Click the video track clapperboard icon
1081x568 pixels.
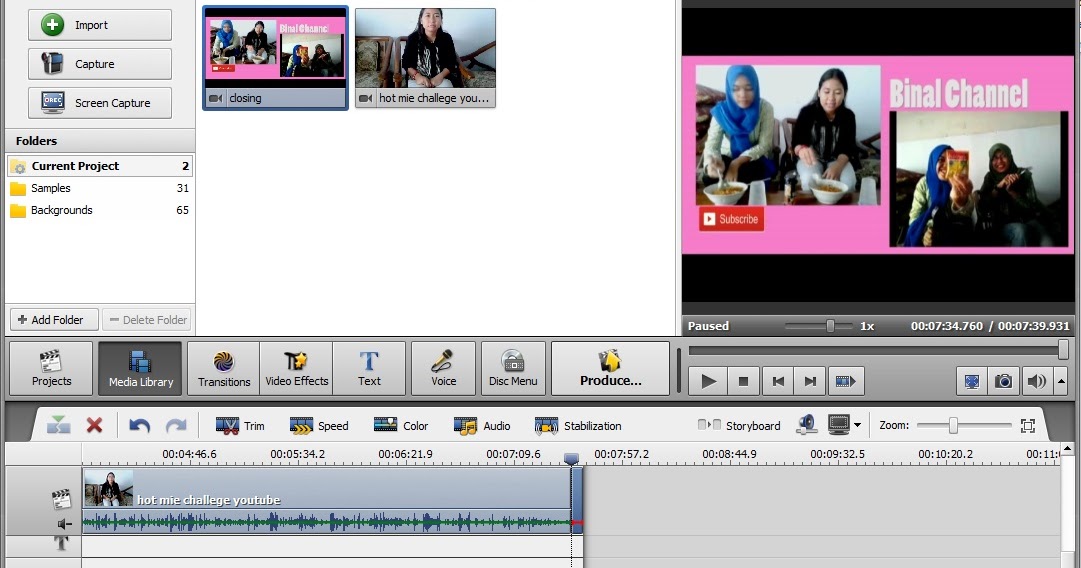click(61, 500)
